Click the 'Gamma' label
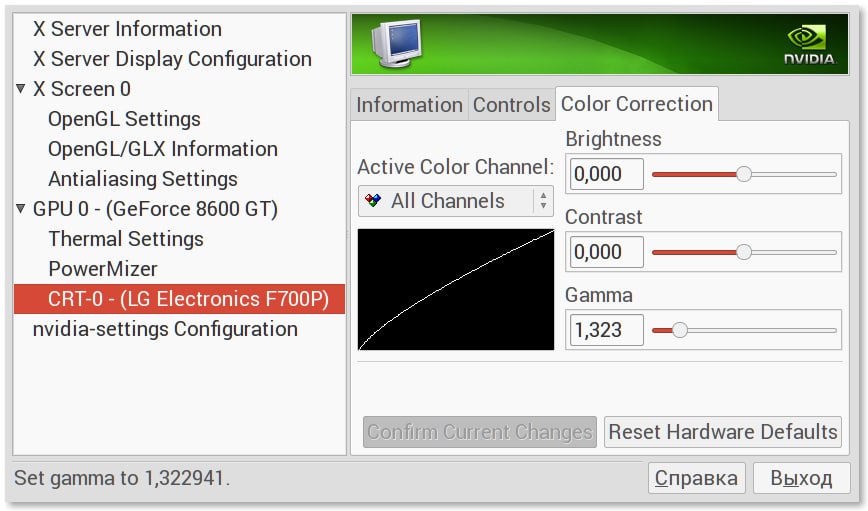 [x=598, y=295]
